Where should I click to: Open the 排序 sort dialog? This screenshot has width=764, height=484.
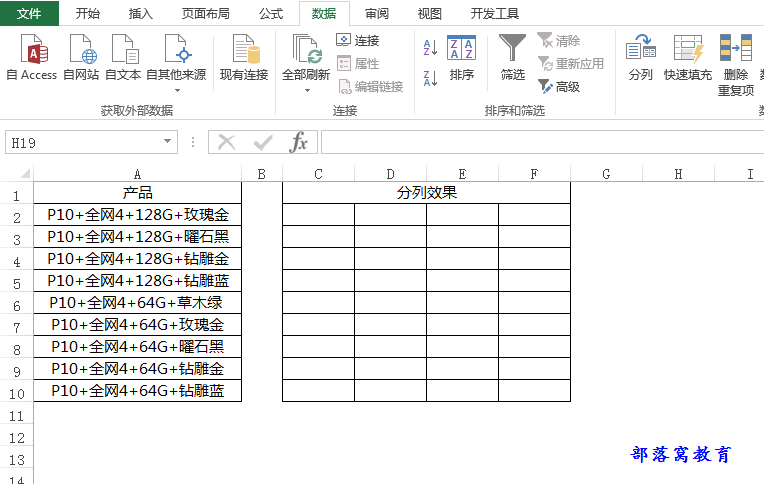(x=461, y=58)
